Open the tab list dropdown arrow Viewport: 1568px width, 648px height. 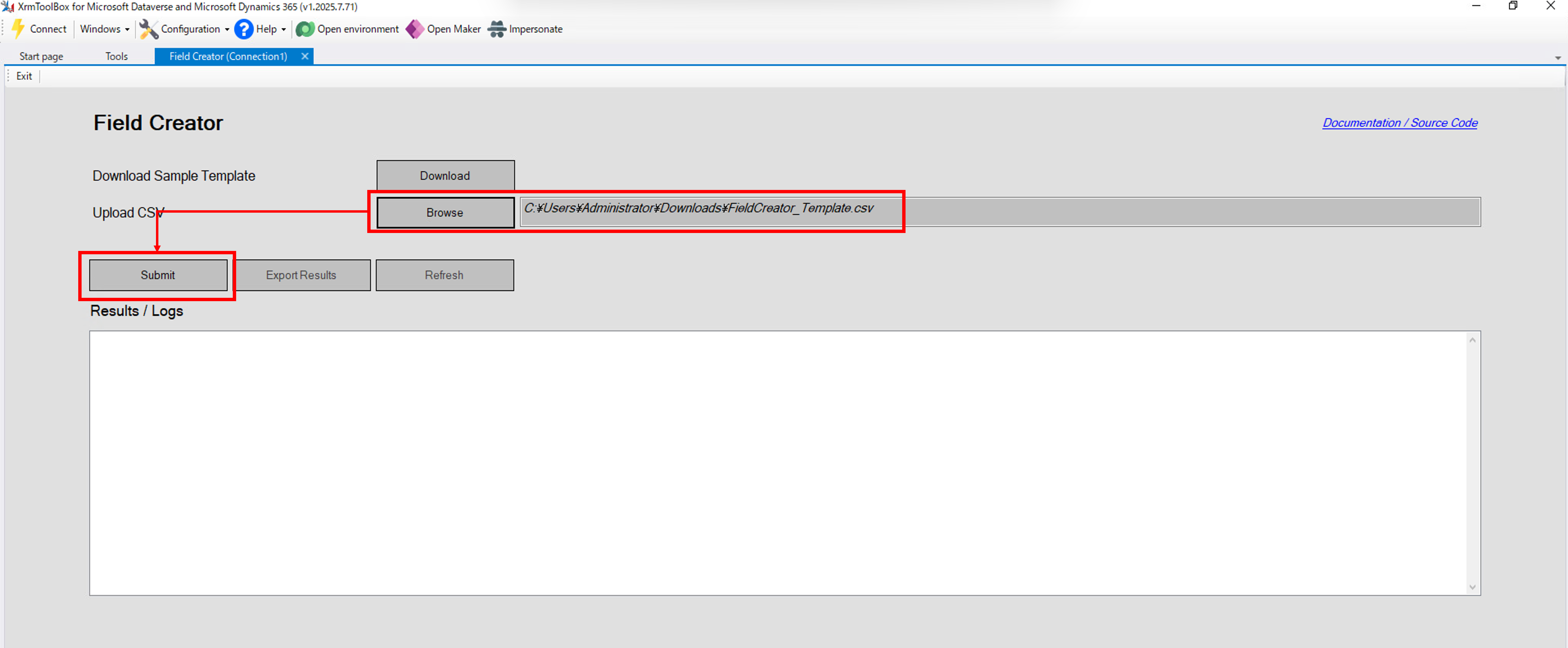tap(1558, 58)
